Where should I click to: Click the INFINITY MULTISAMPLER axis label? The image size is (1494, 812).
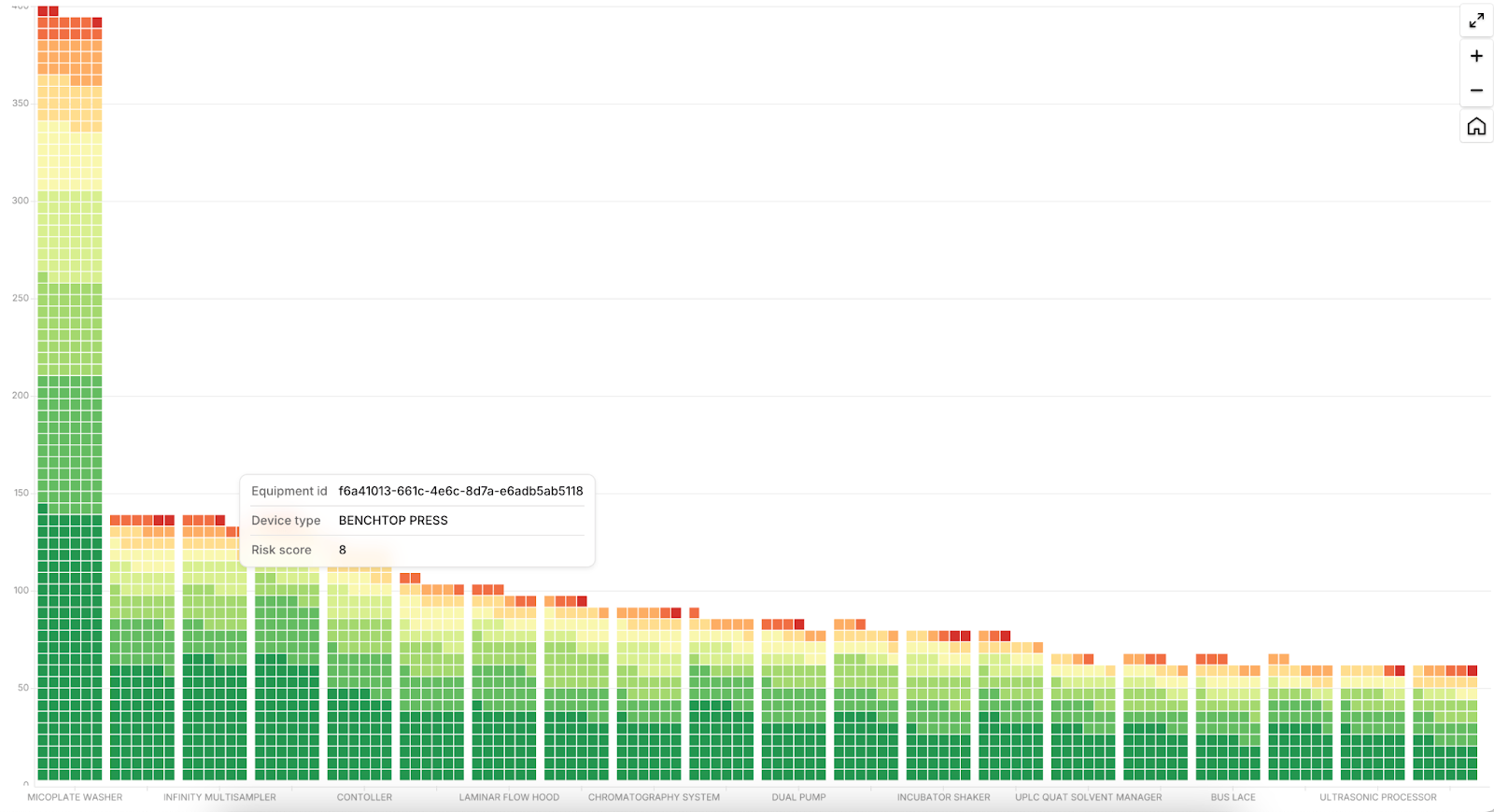point(219,797)
